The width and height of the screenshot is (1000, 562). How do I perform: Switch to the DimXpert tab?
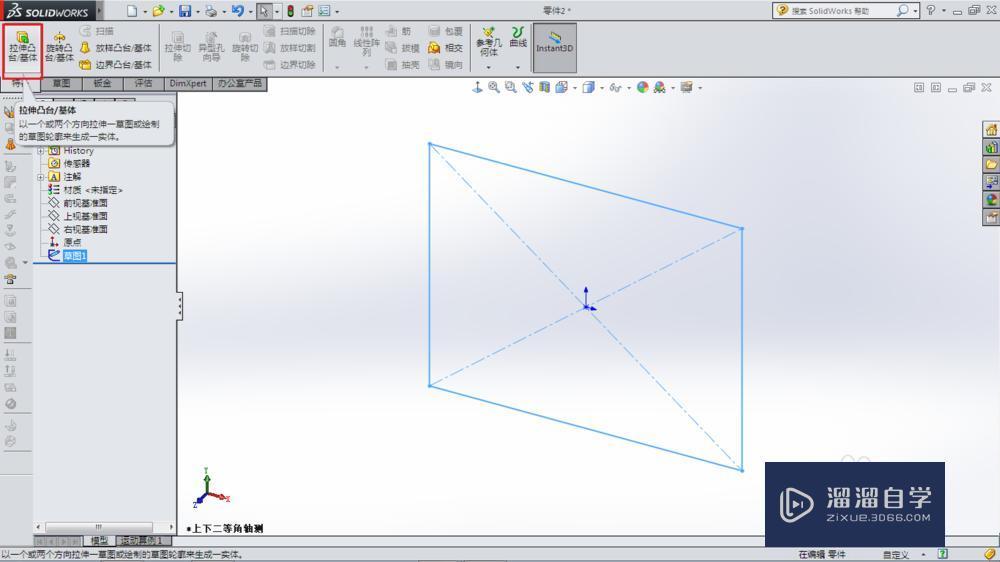click(x=188, y=84)
